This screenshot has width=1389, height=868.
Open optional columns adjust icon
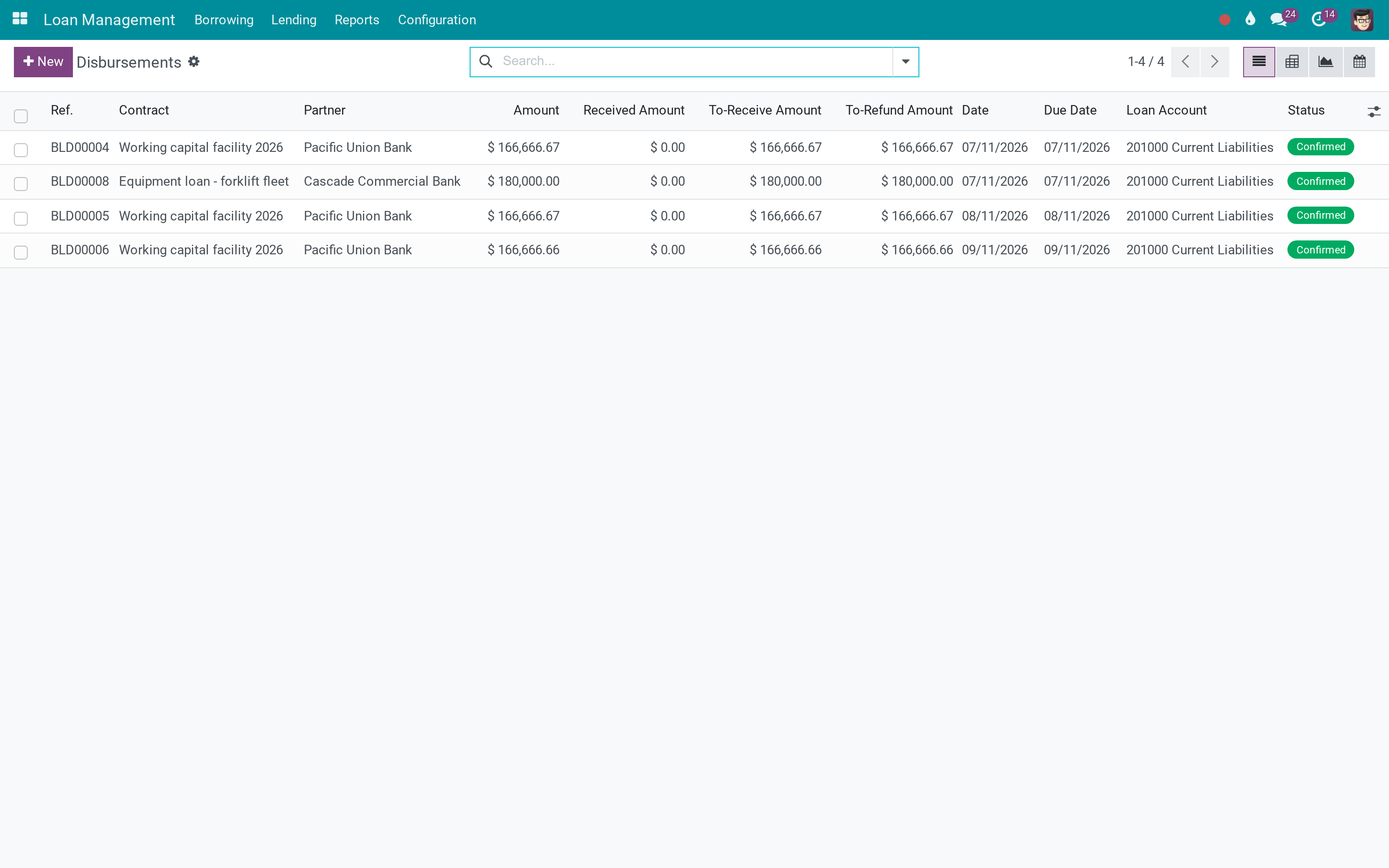[x=1373, y=112]
